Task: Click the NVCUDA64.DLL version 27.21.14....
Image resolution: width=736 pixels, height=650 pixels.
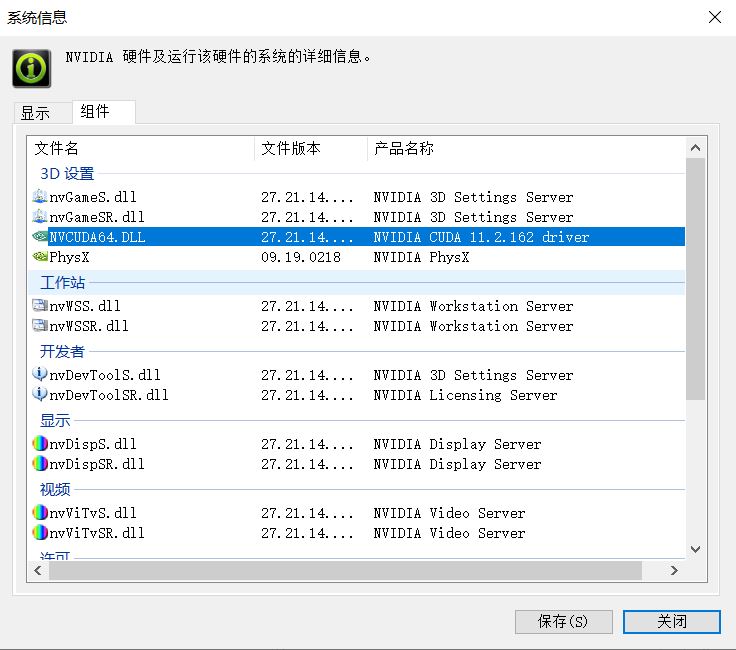Action: pos(307,237)
